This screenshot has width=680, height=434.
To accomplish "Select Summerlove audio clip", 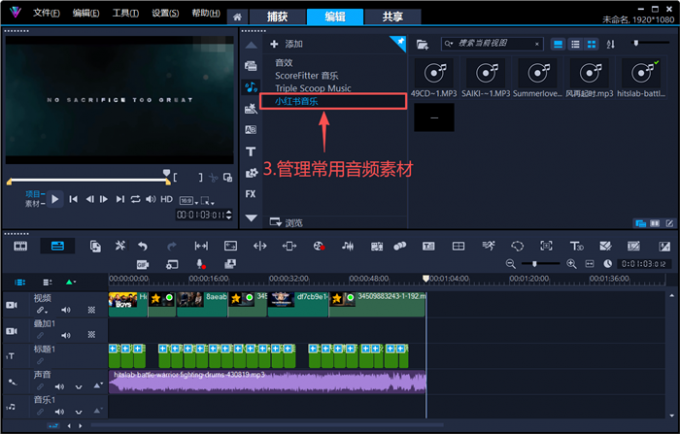I will coord(537,78).
